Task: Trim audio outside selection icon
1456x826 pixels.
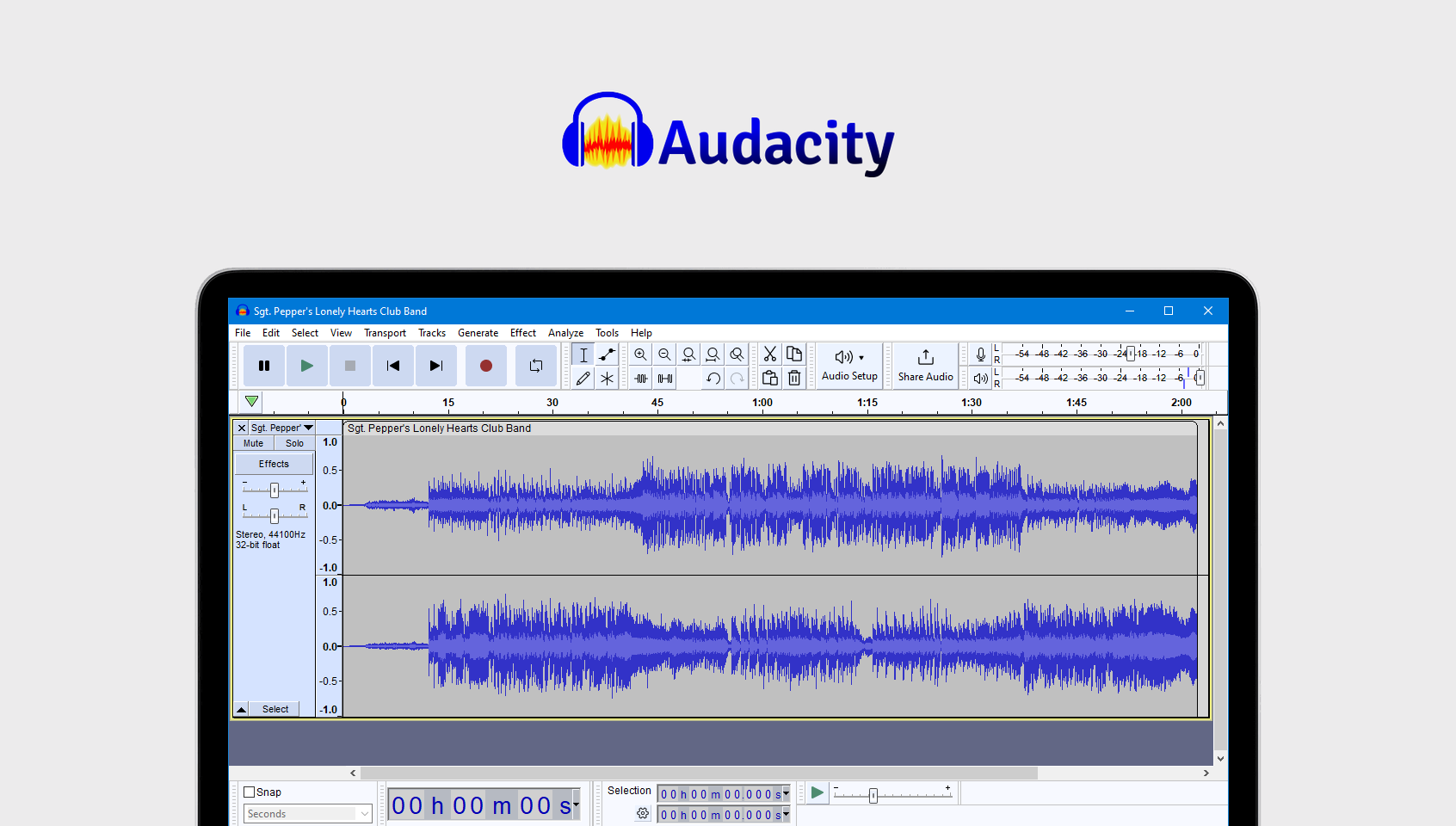Action: pos(641,378)
